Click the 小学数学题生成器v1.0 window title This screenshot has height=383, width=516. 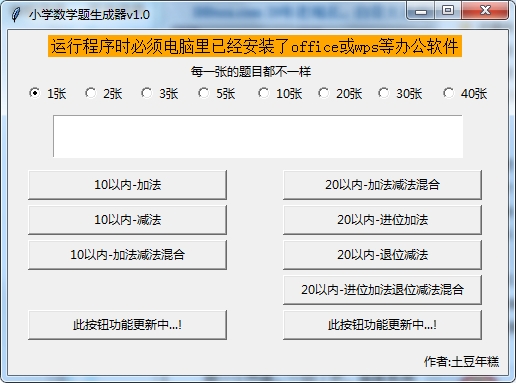tap(89, 15)
